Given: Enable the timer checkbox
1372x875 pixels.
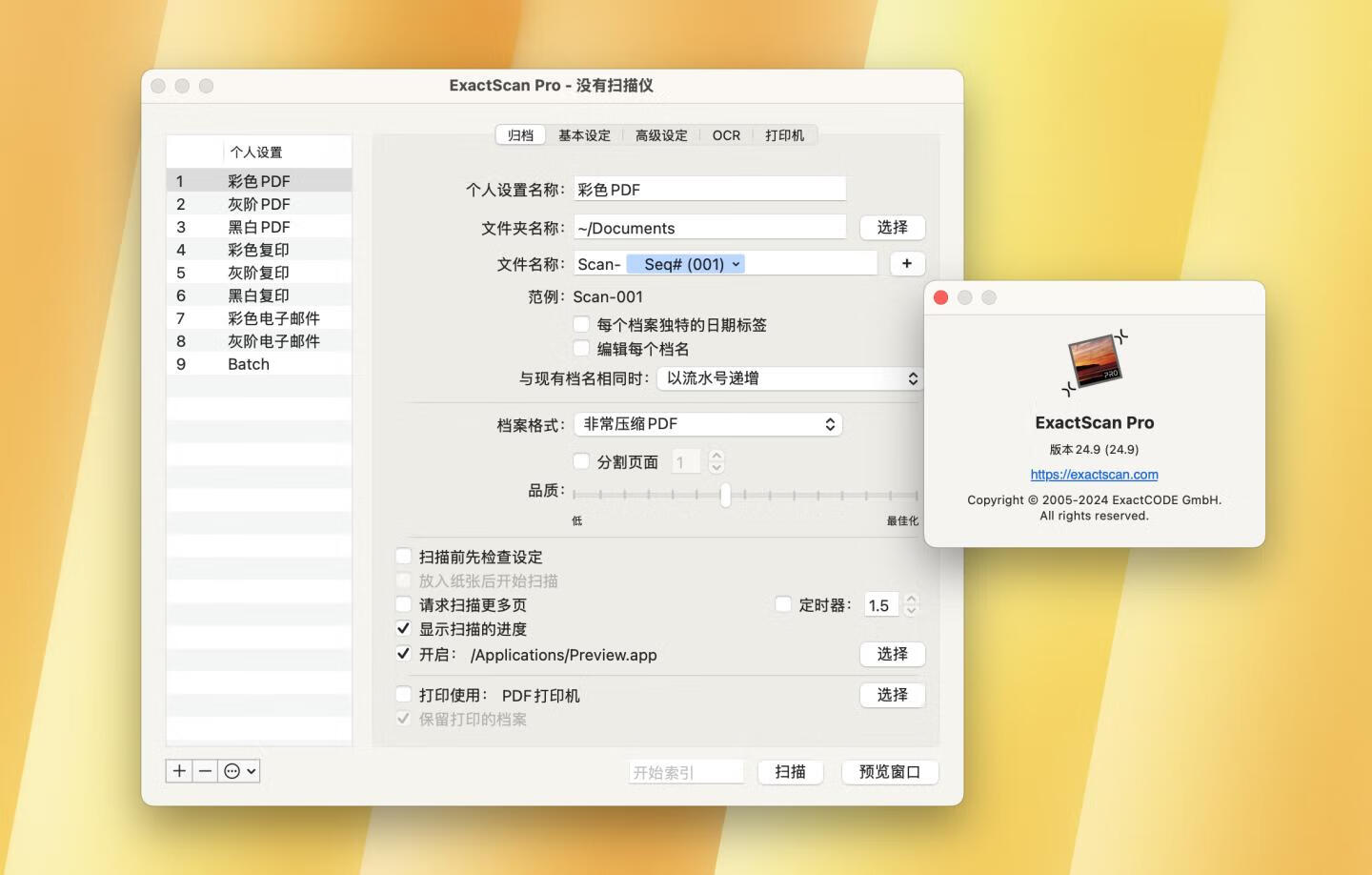Looking at the screenshot, I should tap(783, 604).
